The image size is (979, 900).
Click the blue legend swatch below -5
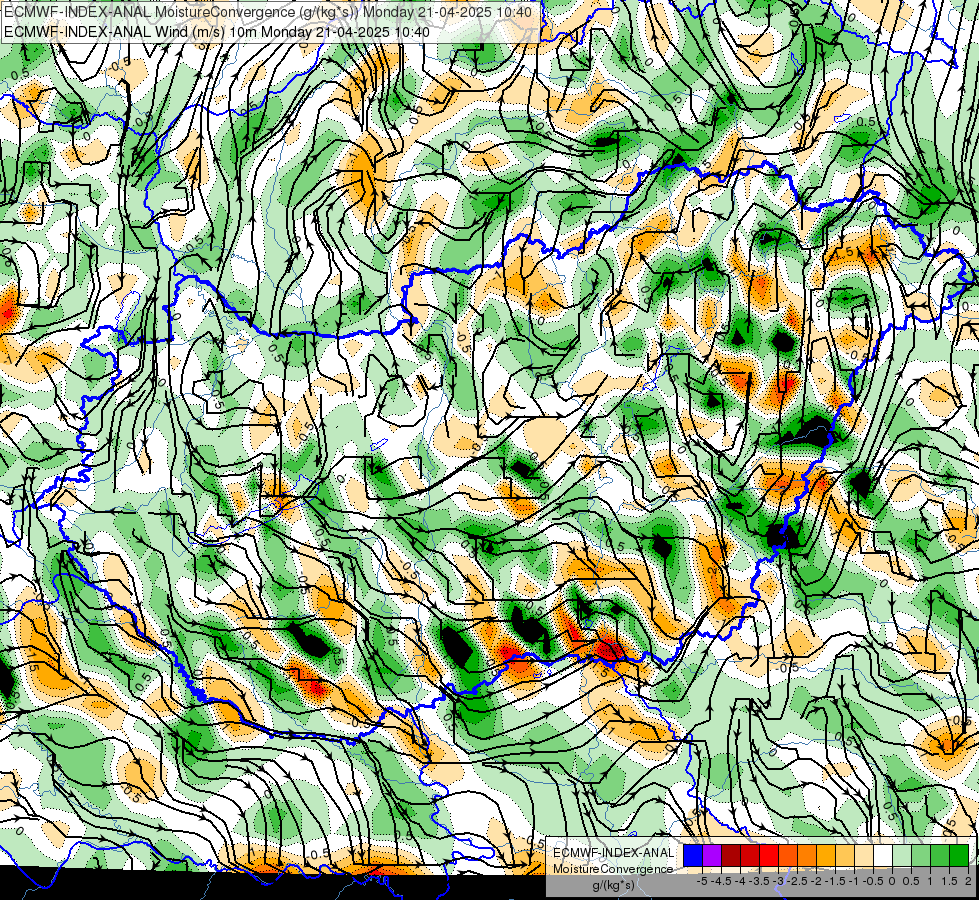tap(693, 855)
